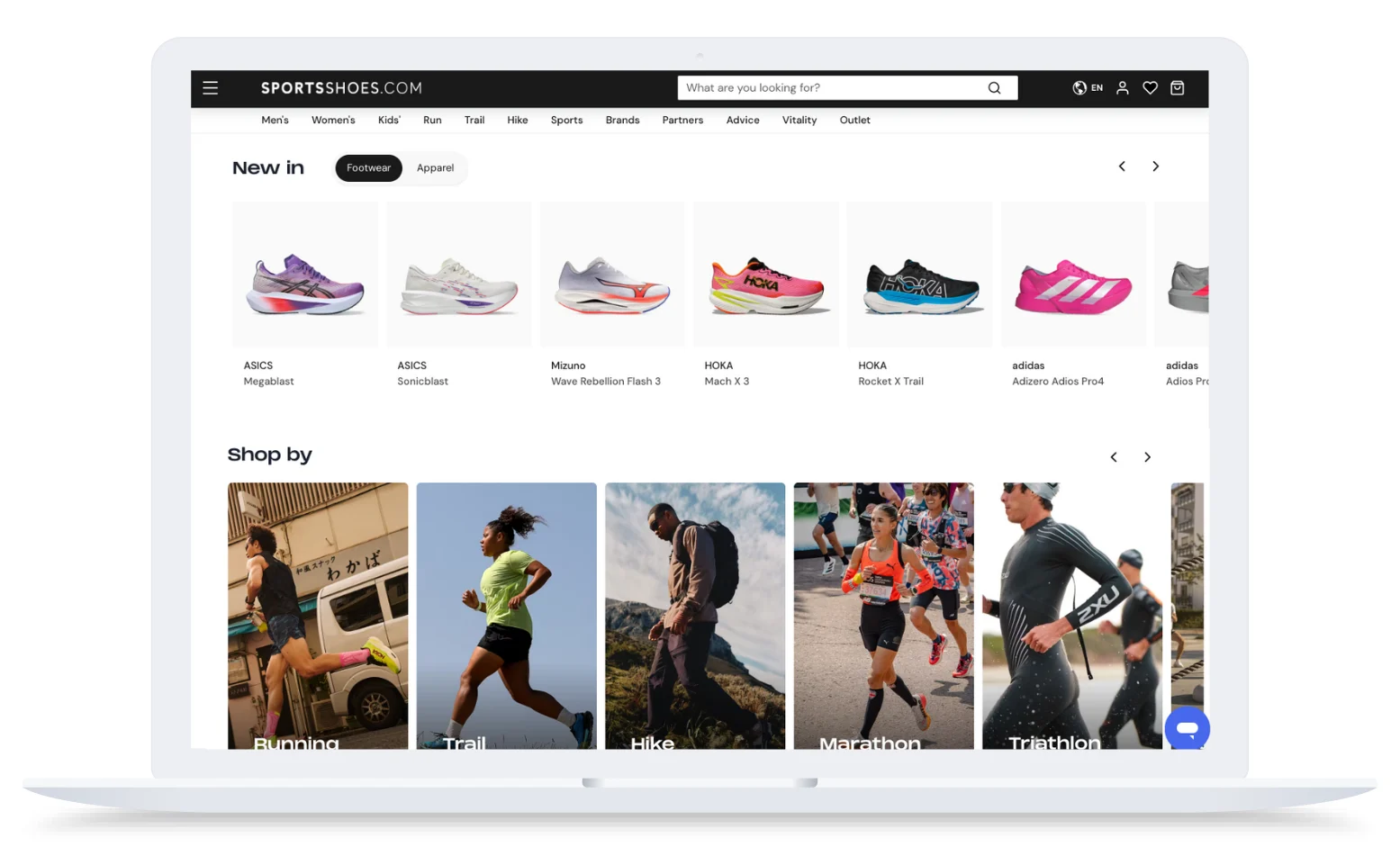
Task: Open the shopping bag icon
Action: 1177,88
